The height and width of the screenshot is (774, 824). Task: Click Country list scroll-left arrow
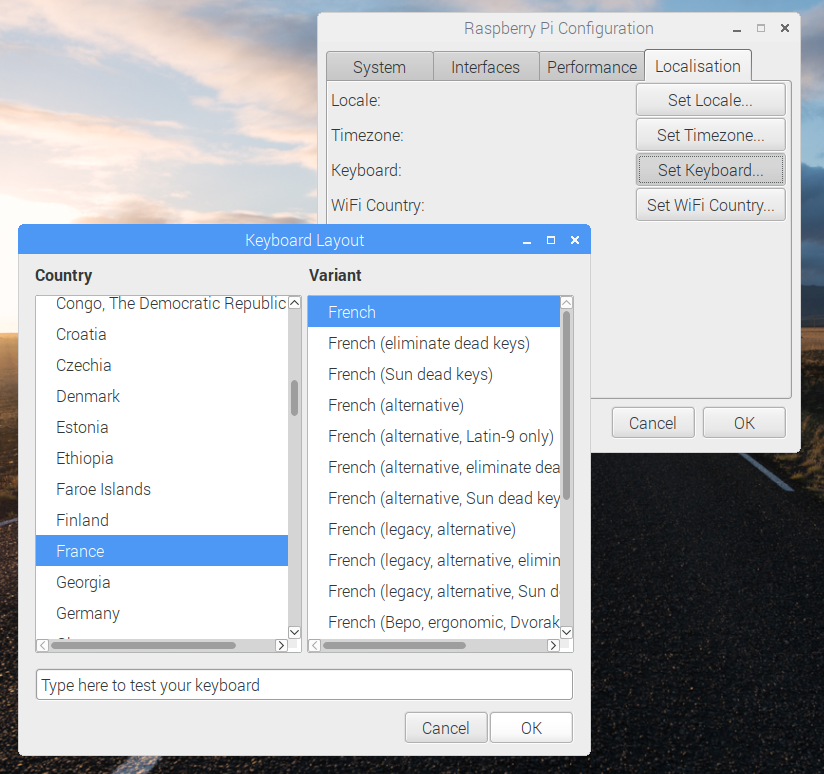pos(42,646)
